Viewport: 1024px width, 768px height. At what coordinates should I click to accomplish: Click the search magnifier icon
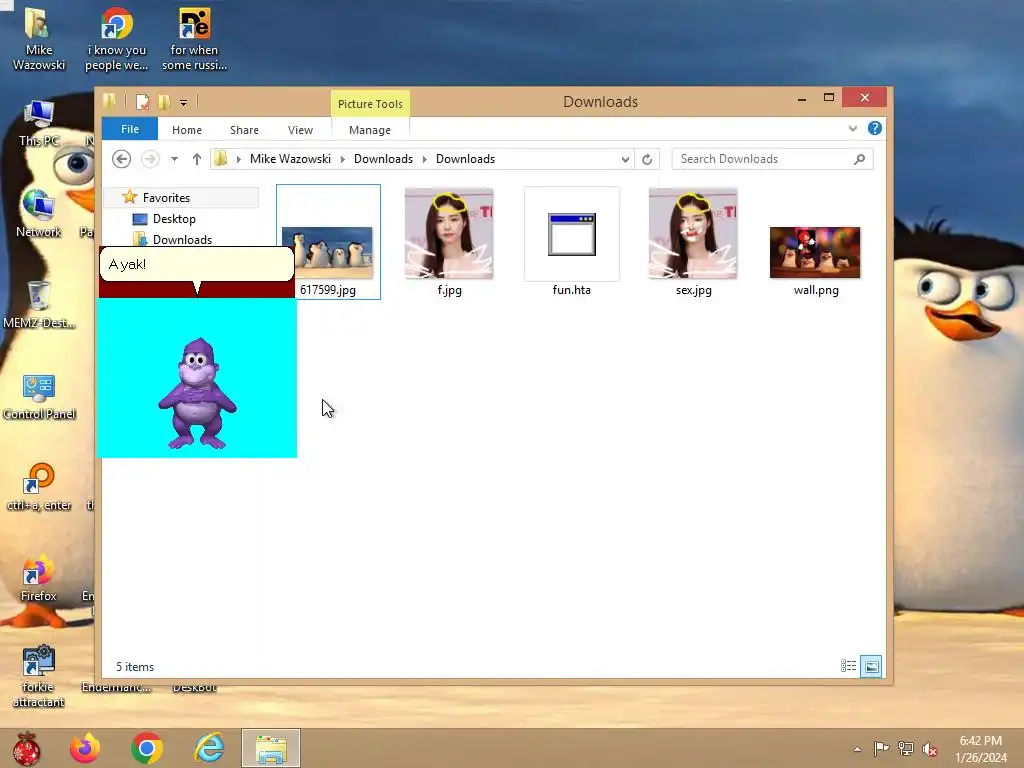pyautogui.click(x=859, y=159)
